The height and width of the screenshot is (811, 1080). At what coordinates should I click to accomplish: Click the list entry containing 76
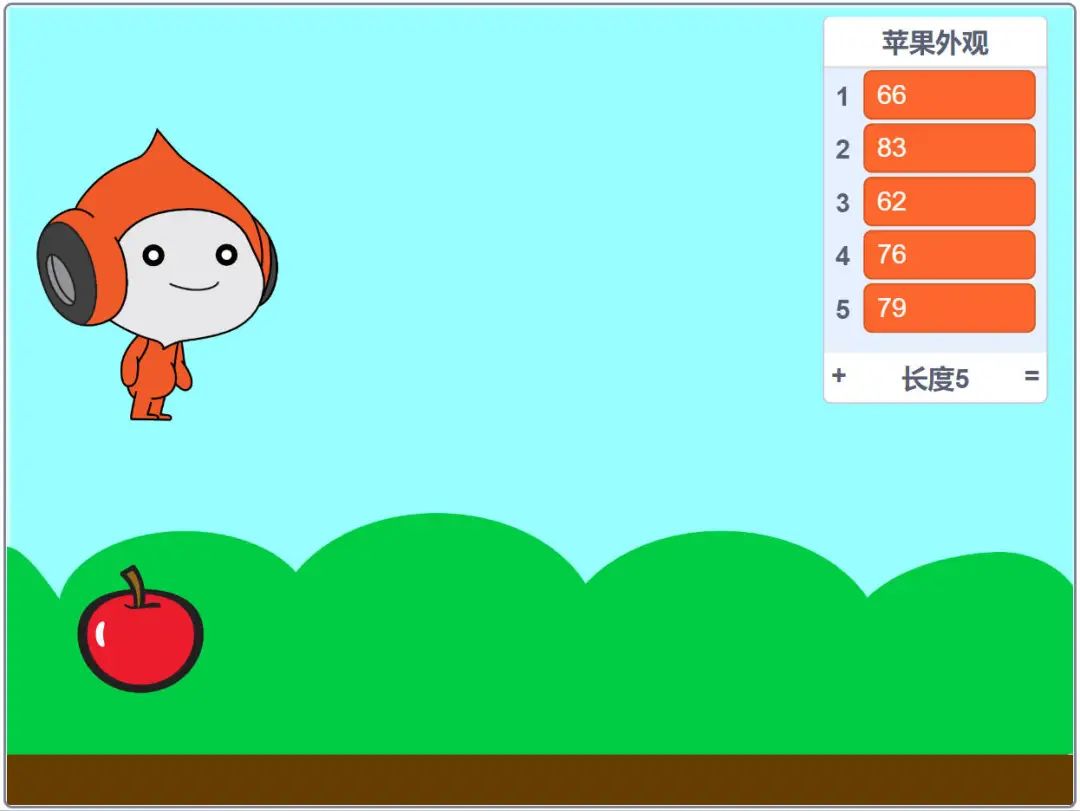(x=948, y=255)
